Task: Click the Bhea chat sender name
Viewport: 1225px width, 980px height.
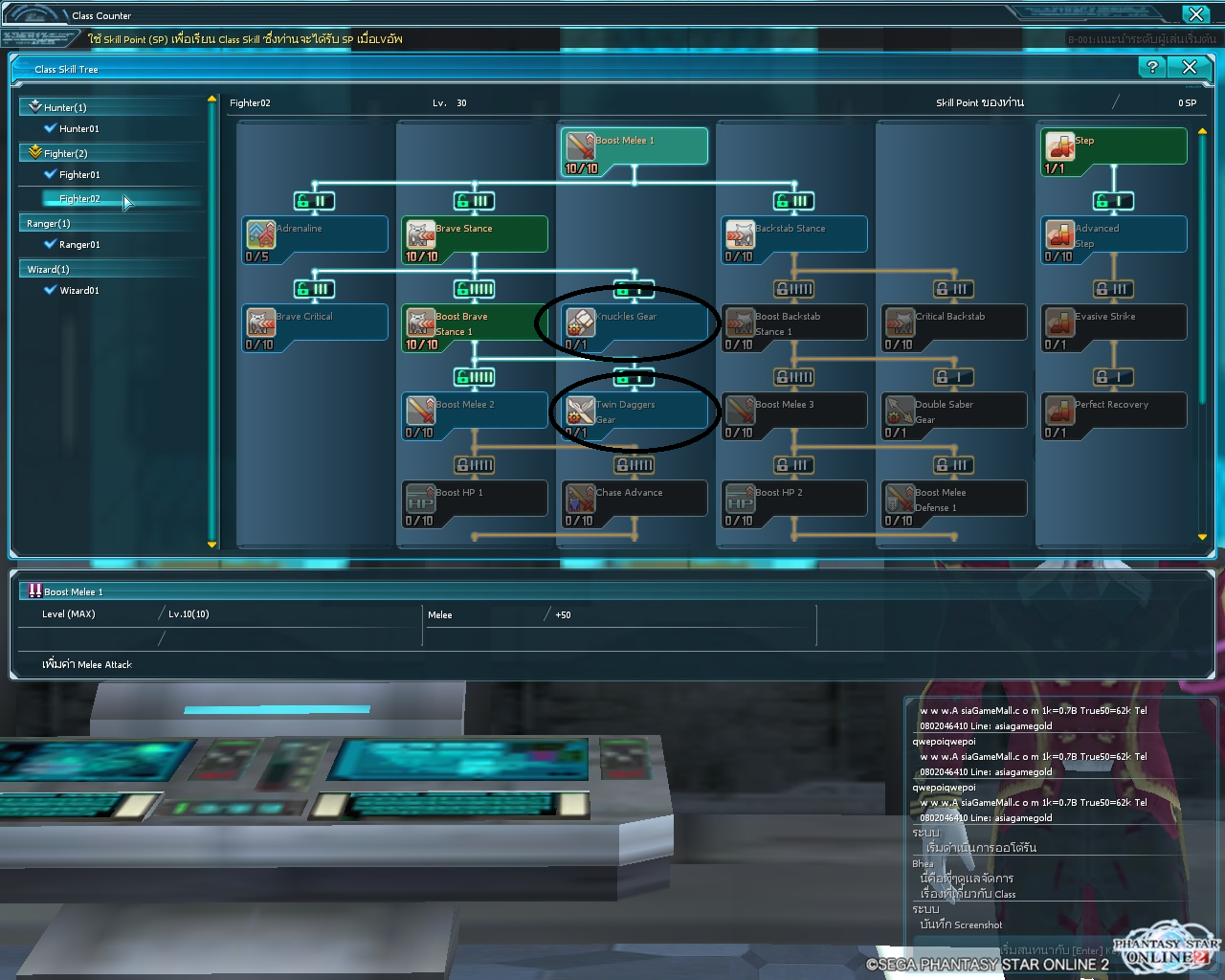Action: 923,864
